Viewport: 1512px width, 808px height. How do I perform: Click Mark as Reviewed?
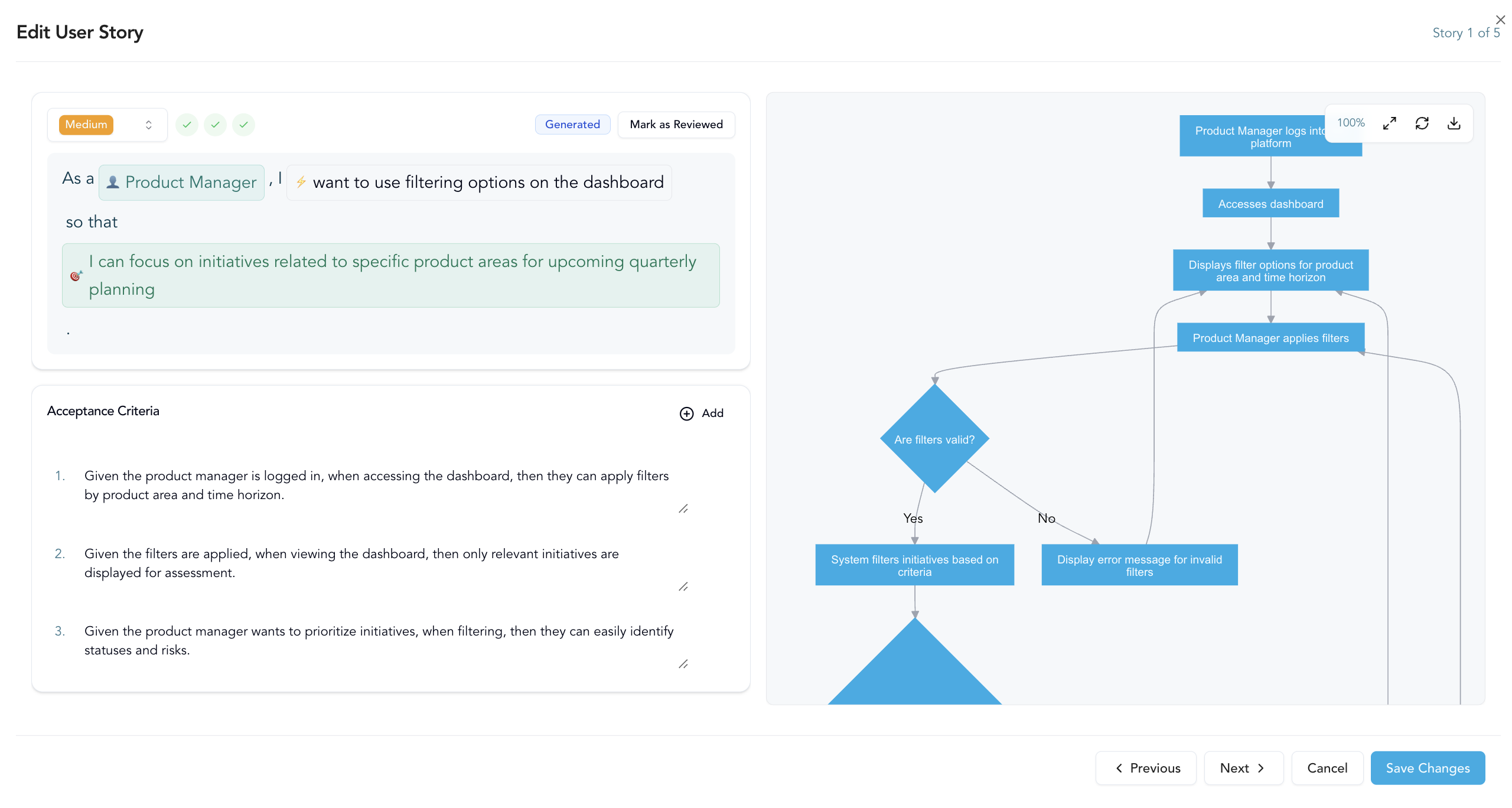pyautogui.click(x=676, y=125)
